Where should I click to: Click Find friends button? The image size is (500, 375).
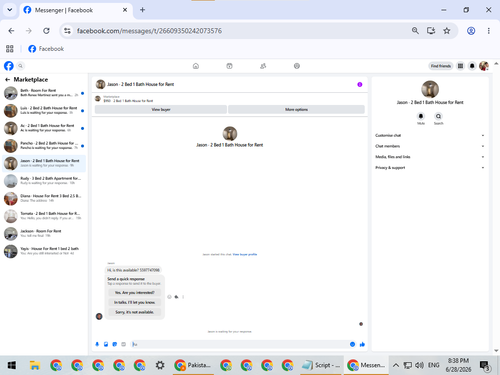(441, 66)
